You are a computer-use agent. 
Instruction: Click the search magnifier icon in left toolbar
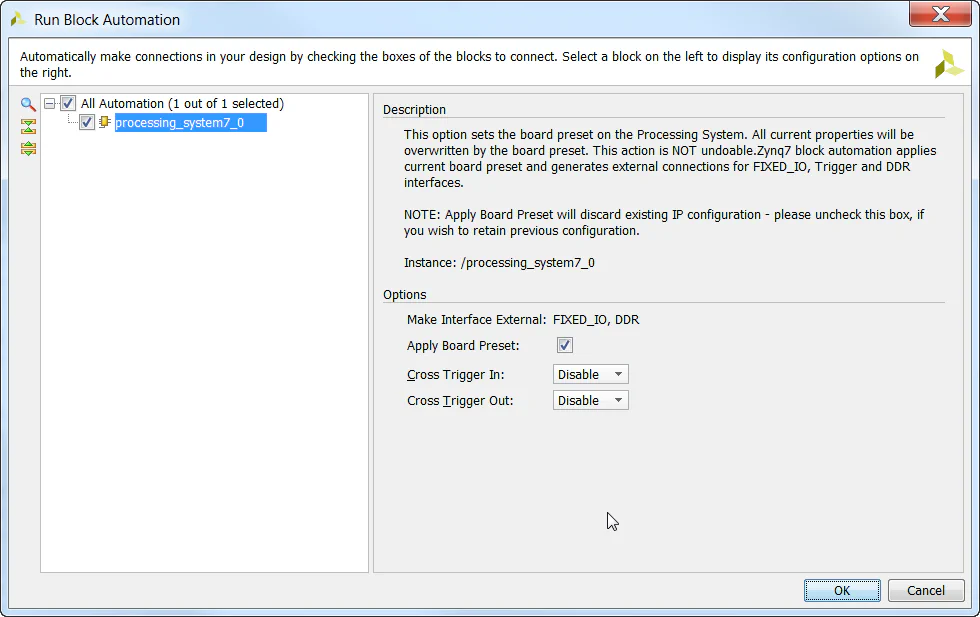pyautogui.click(x=27, y=103)
